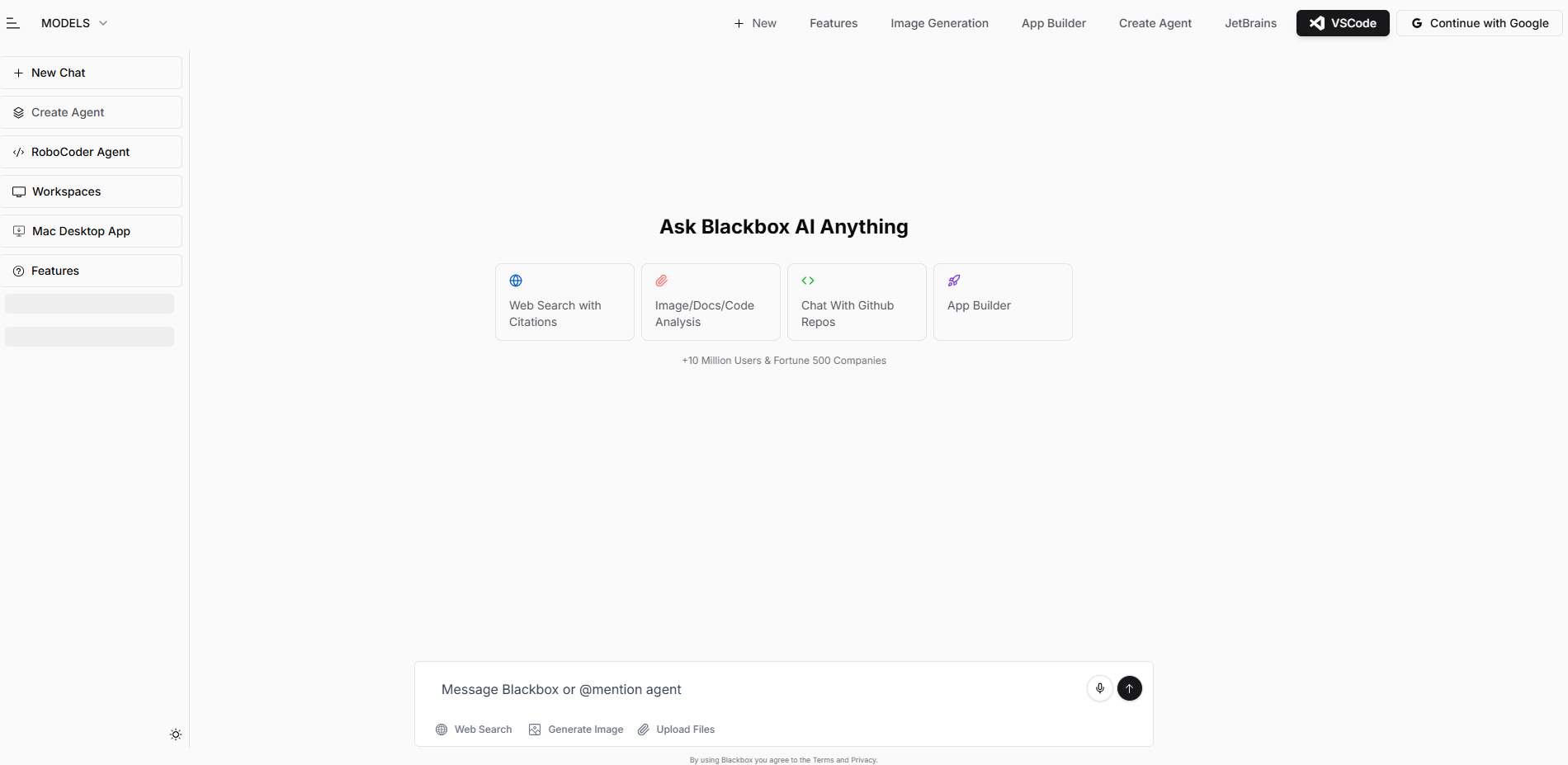Image resolution: width=1568 pixels, height=765 pixels.
Task: Click the Continue with Google button
Action: [x=1478, y=23]
